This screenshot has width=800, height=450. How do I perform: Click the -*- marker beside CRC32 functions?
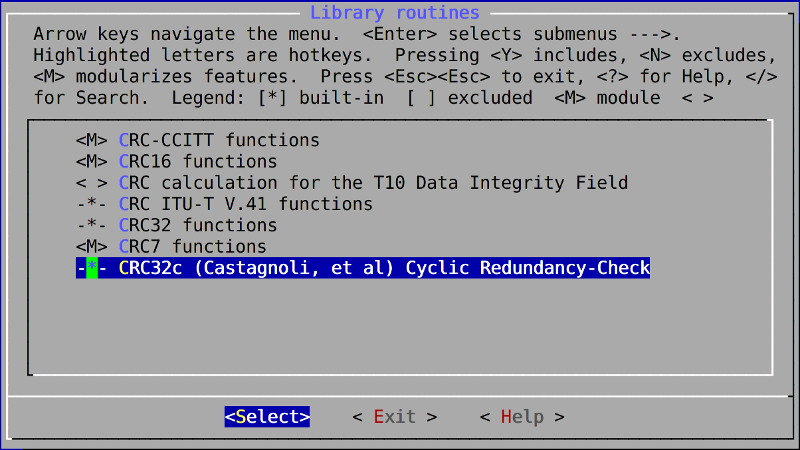(92, 226)
